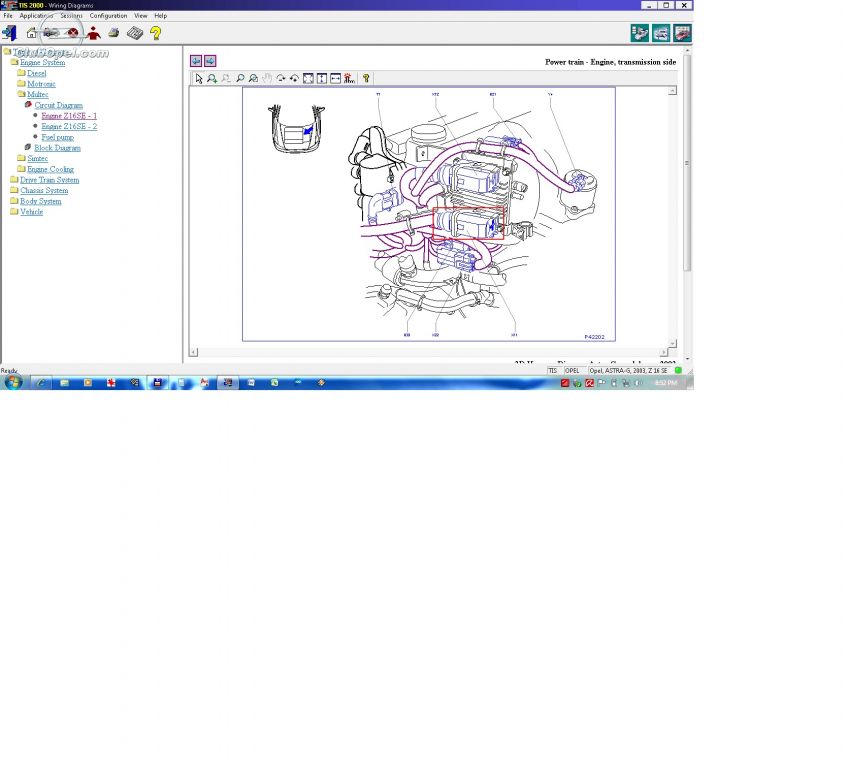Open the View menu
The height and width of the screenshot is (768, 847).
click(x=140, y=16)
